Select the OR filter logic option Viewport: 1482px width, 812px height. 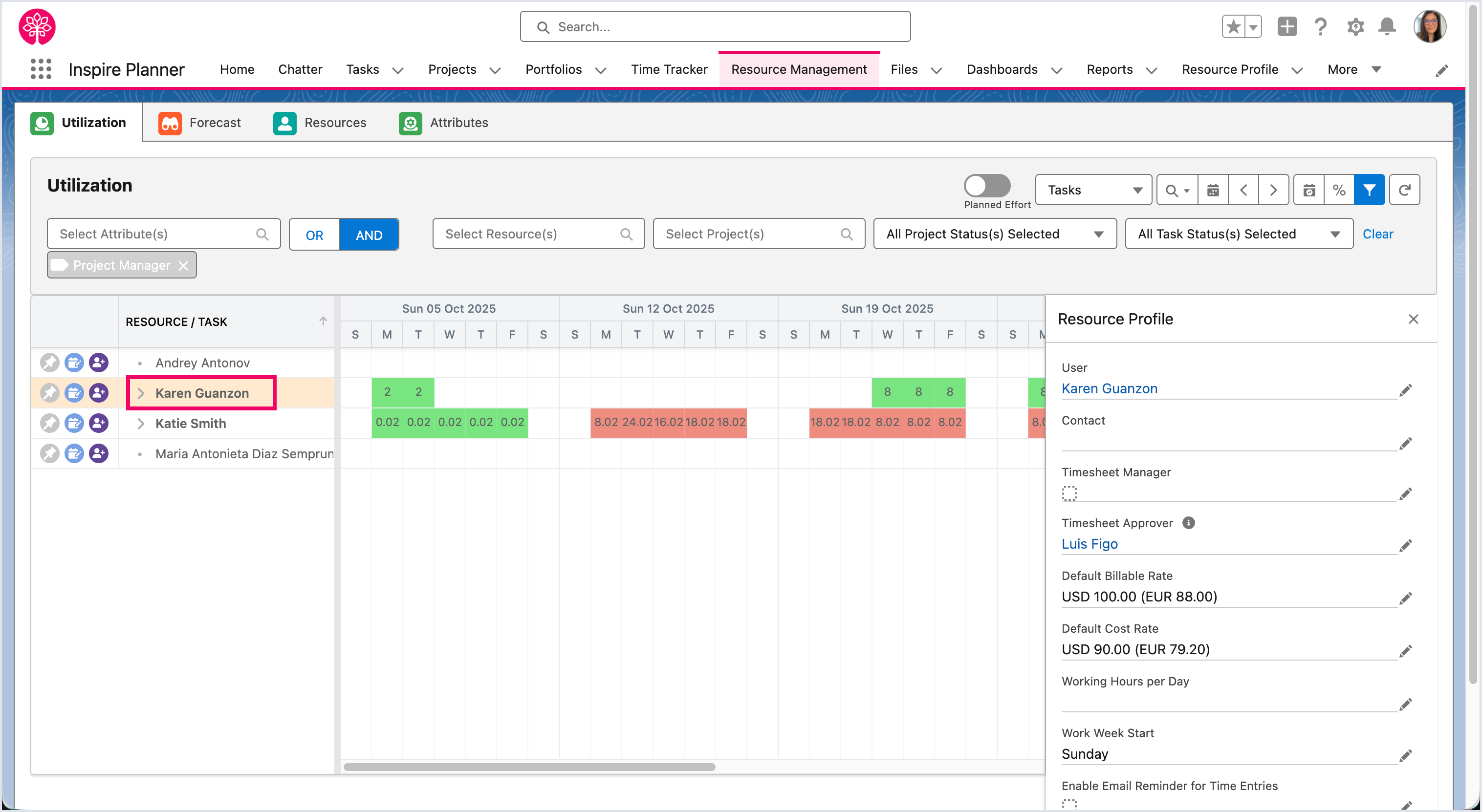(x=314, y=235)
